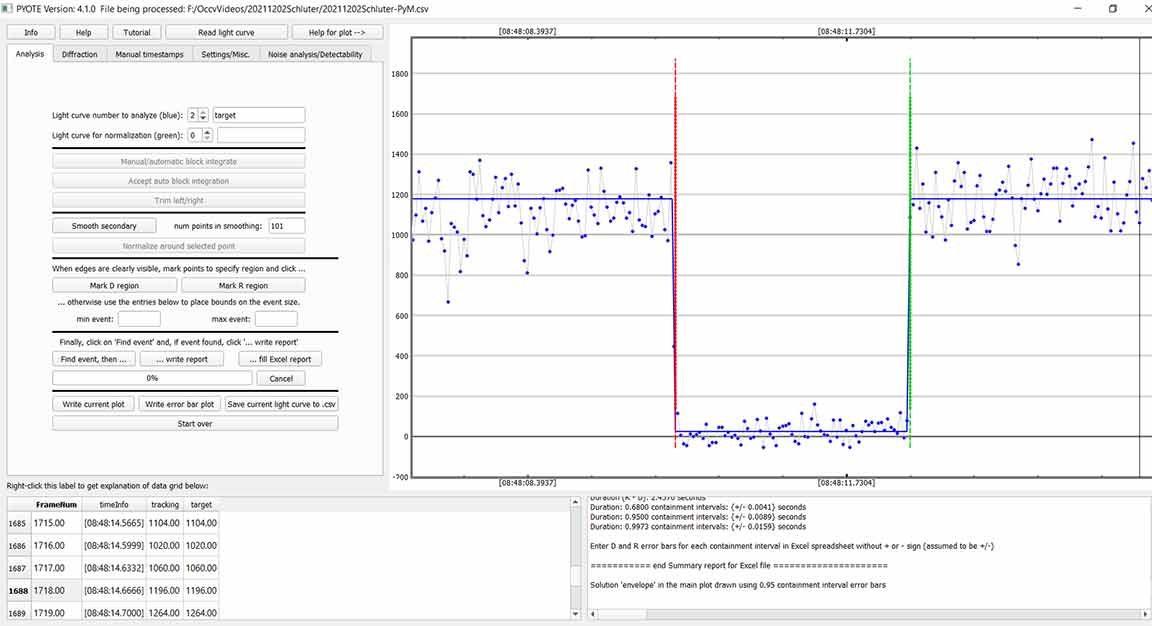Click the report panel scroll left arrow
This screenshot has width=1152, height=626.
[594, 614]
